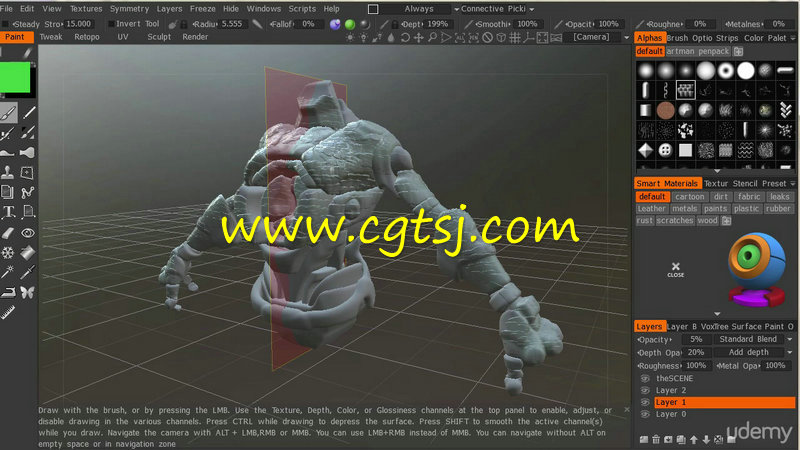Switch to the Render room tab

click(x=195, y=37)
